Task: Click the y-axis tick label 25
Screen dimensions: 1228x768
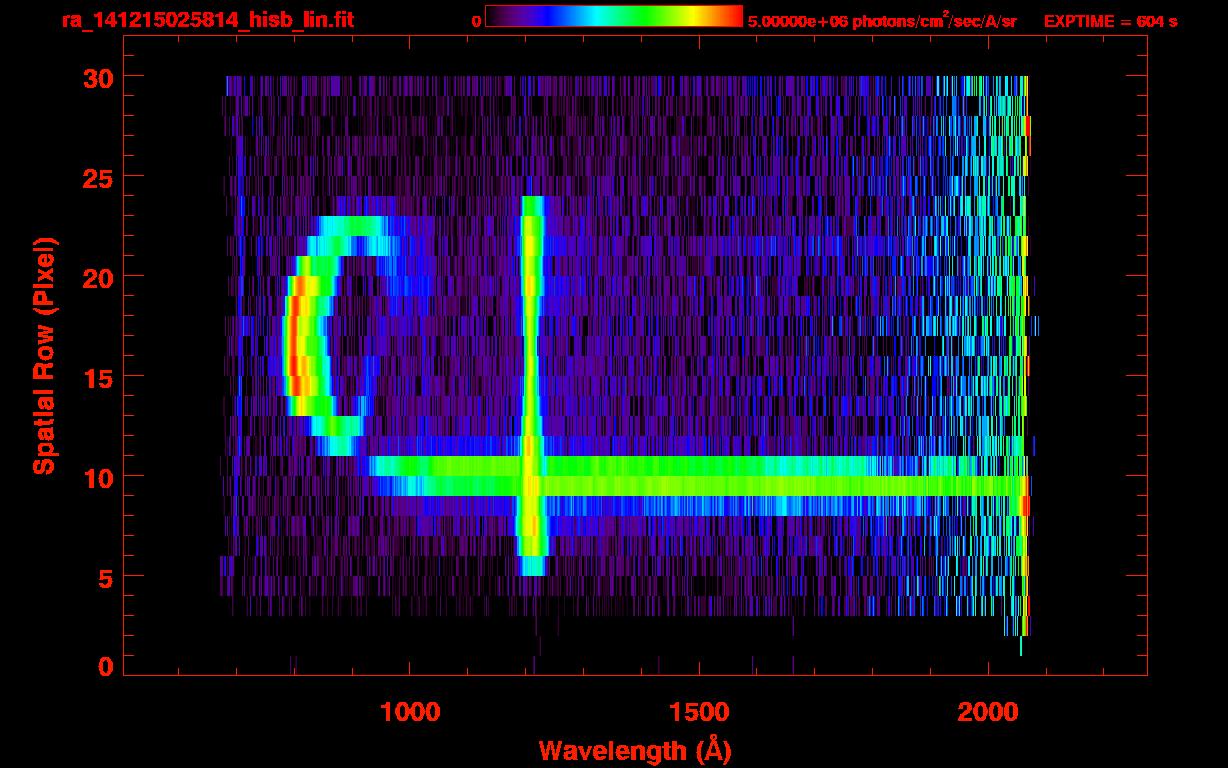Action: pos(98,177)
